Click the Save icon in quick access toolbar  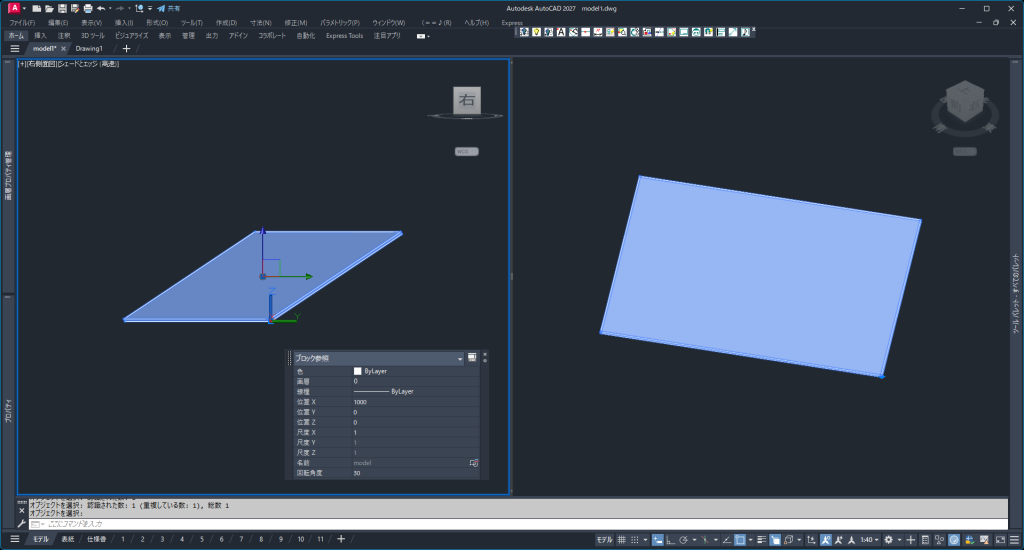click(62, 8)
